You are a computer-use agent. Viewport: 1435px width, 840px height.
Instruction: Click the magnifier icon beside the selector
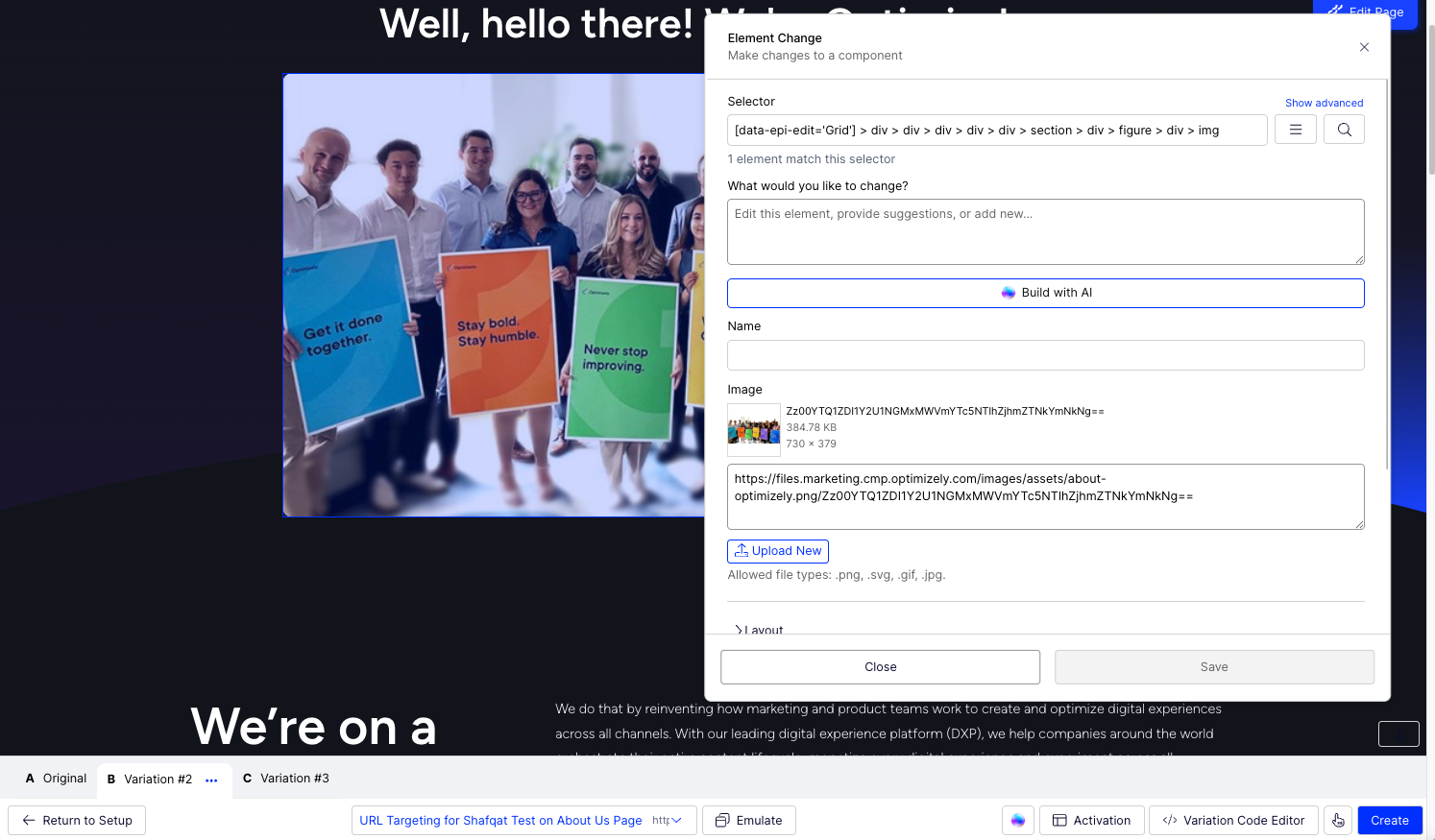pyautogui.click(x=1344, y=130)
